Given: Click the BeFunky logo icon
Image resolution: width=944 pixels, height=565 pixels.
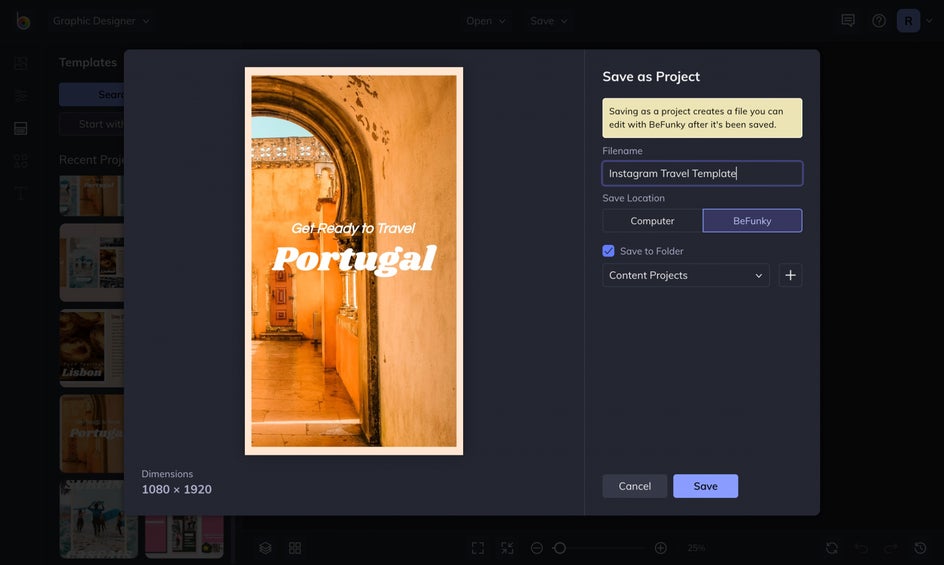Looking at the screenshot, I should [22, 21].
